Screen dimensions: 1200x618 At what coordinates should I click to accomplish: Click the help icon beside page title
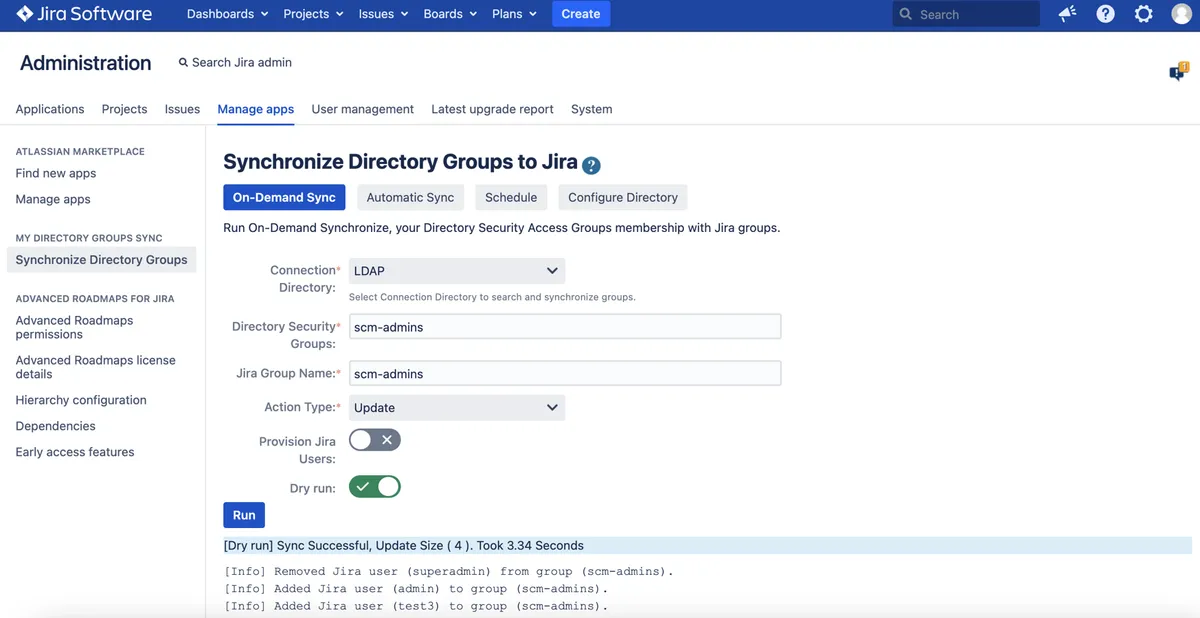(591, 165)
